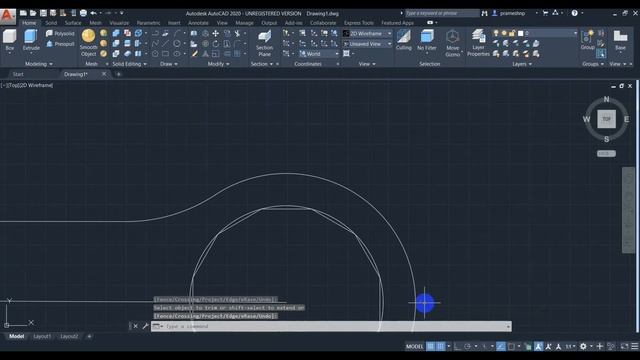Expand the Groups panel
The width and height of the screenshot is (640, 360).
[593, 64]
